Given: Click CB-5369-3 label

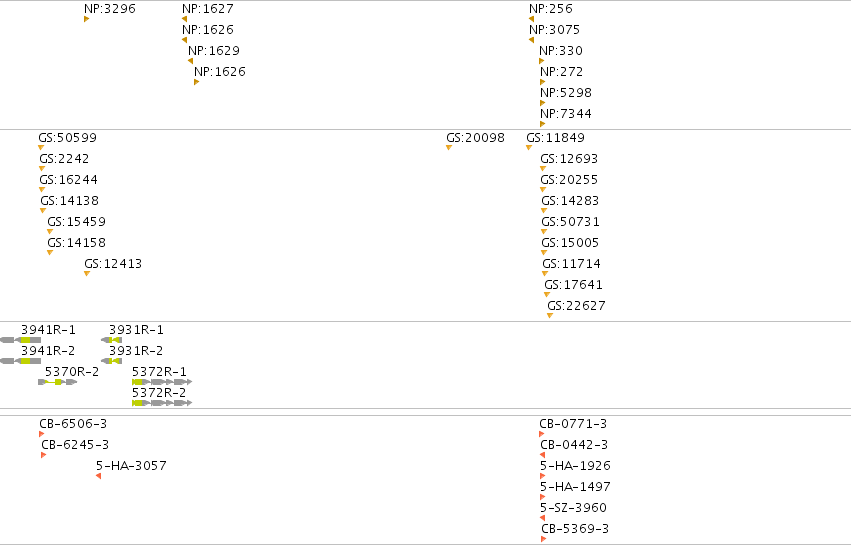Looking at the screenshot, I should (575, 529).
